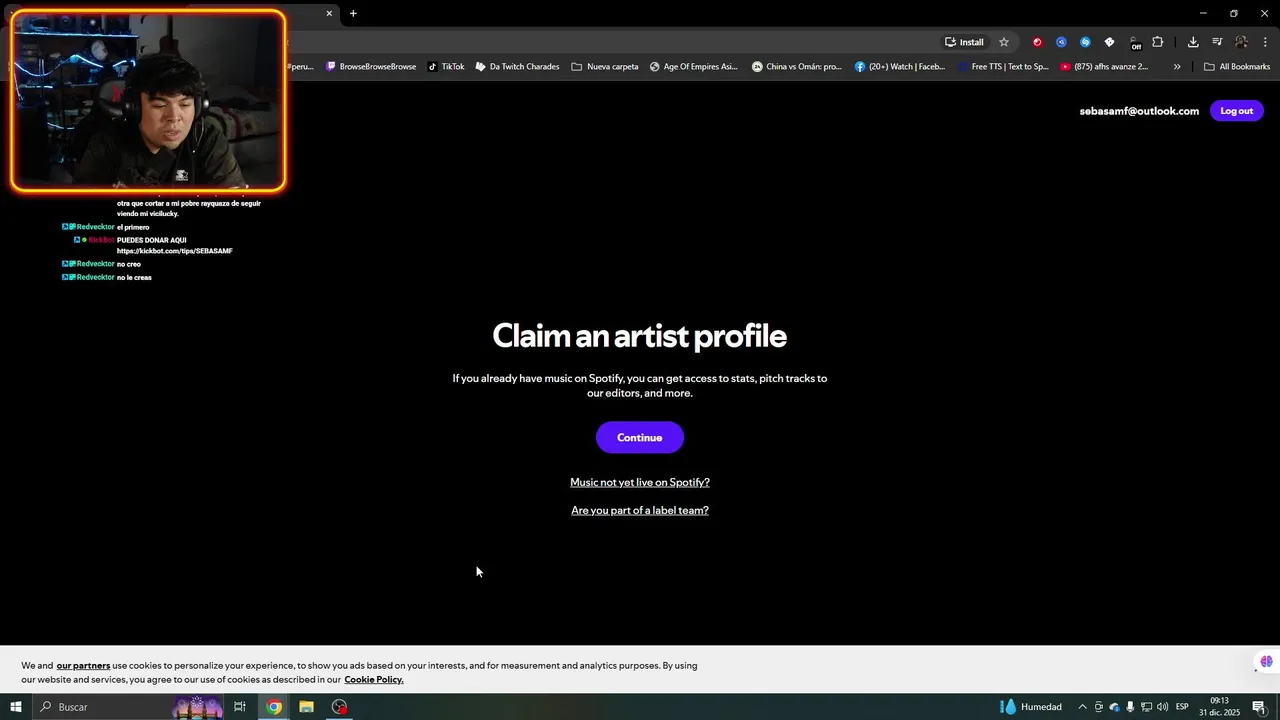Viewport: 1280px width, 720px height.
Task: Click the red circular extension icon
Action: pos(1037,42)
